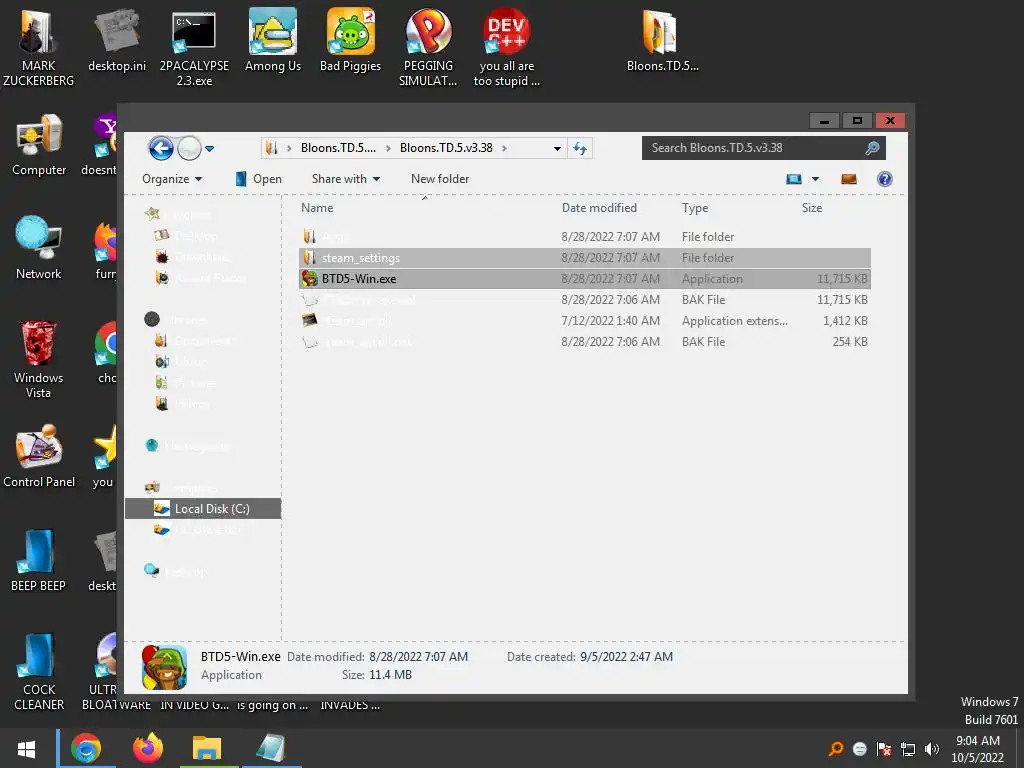Click the magnifier icon in the search box
This screenshot has height=768, width=1024.
[x=872, y=148]
